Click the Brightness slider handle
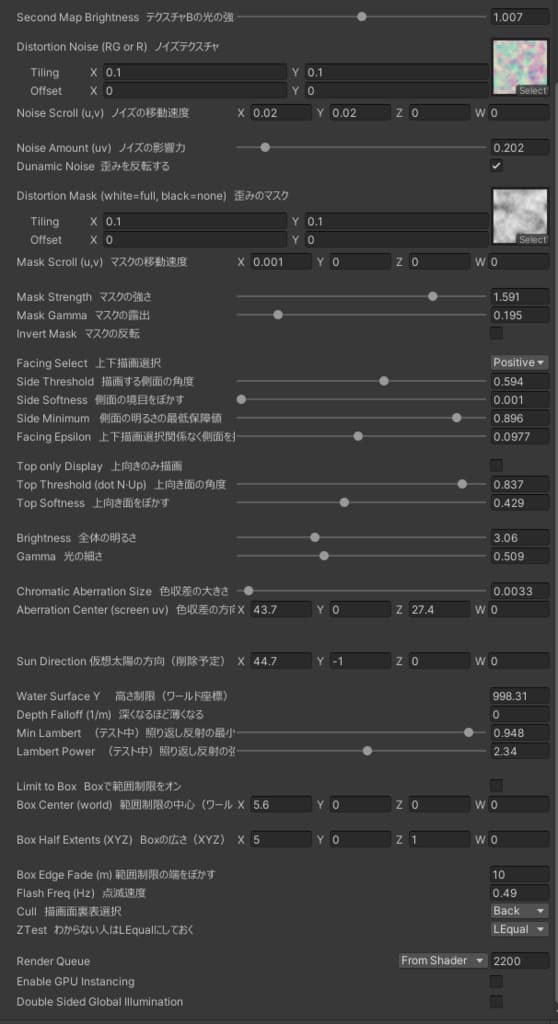 [314, 537]
